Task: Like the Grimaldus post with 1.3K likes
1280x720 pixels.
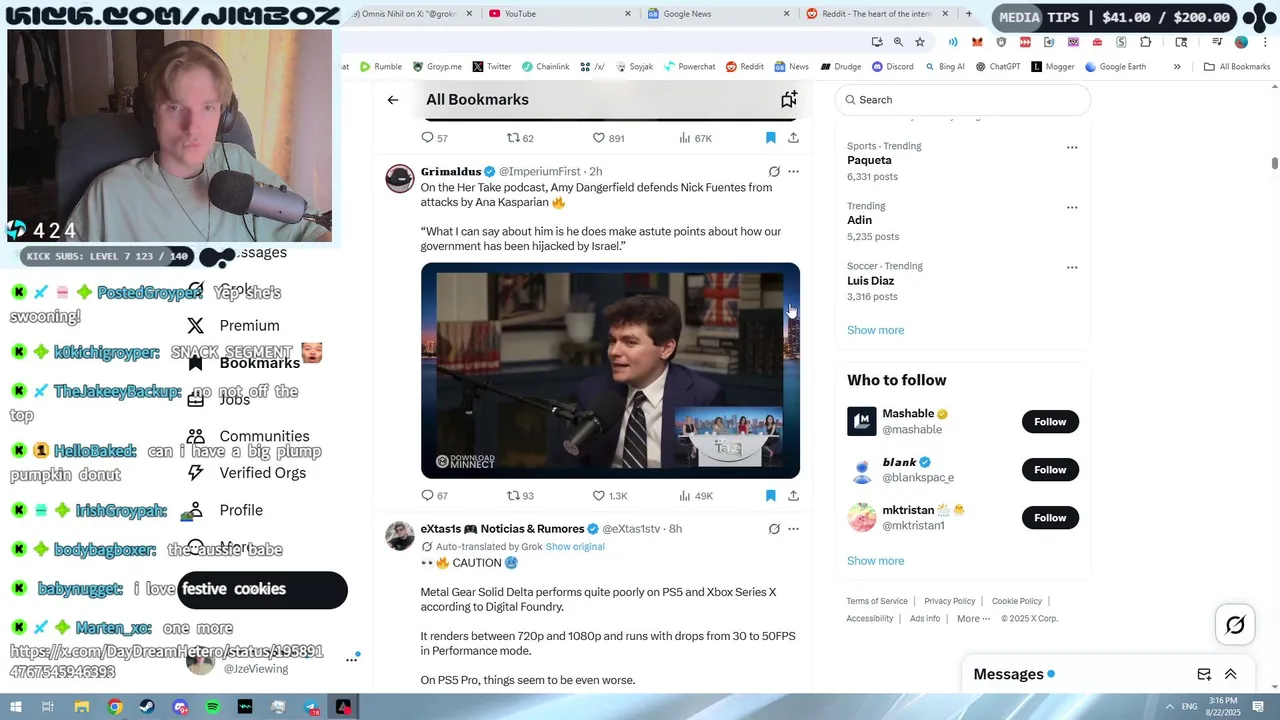Action: [x=610, y=496]
